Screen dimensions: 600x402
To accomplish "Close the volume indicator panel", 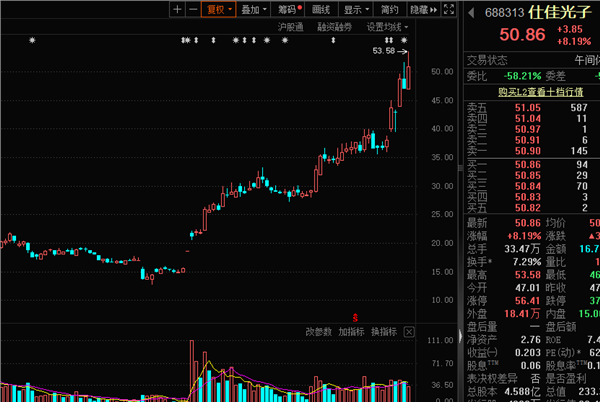I will point(409,332).
